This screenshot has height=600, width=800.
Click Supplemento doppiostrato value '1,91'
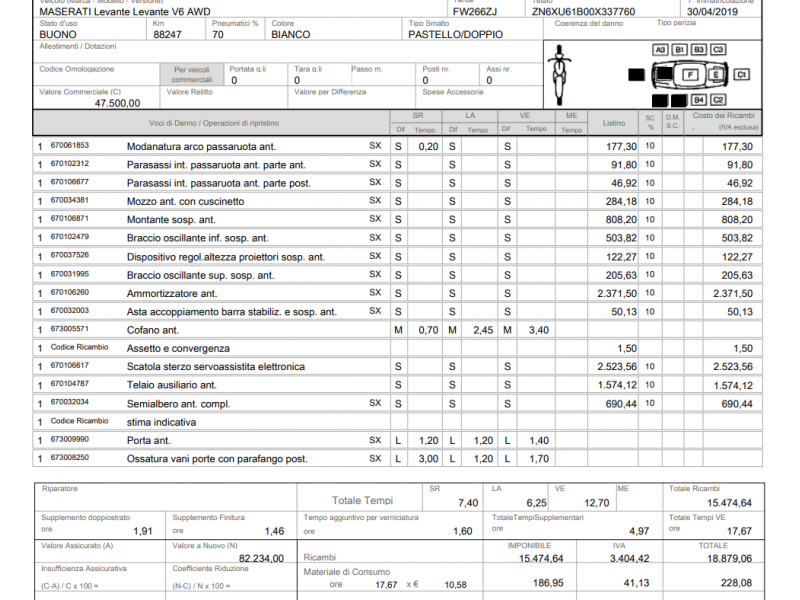click(143, 531)
